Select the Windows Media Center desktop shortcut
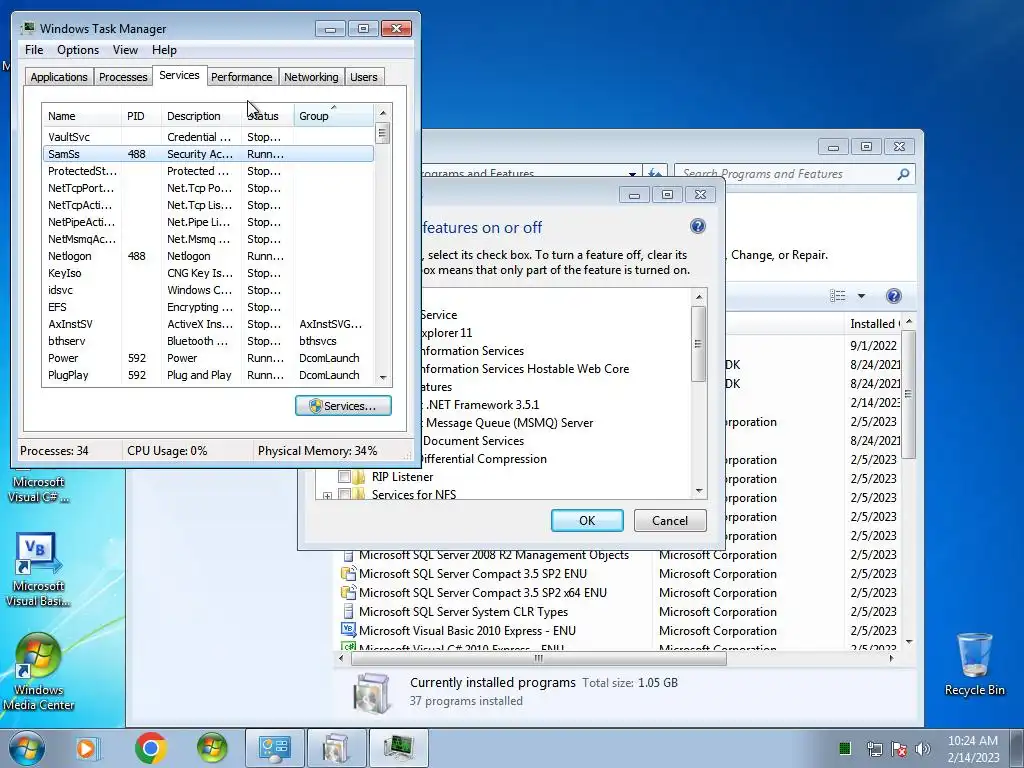This screenshot has width=1024, height=768. click(x=38, y=673)
